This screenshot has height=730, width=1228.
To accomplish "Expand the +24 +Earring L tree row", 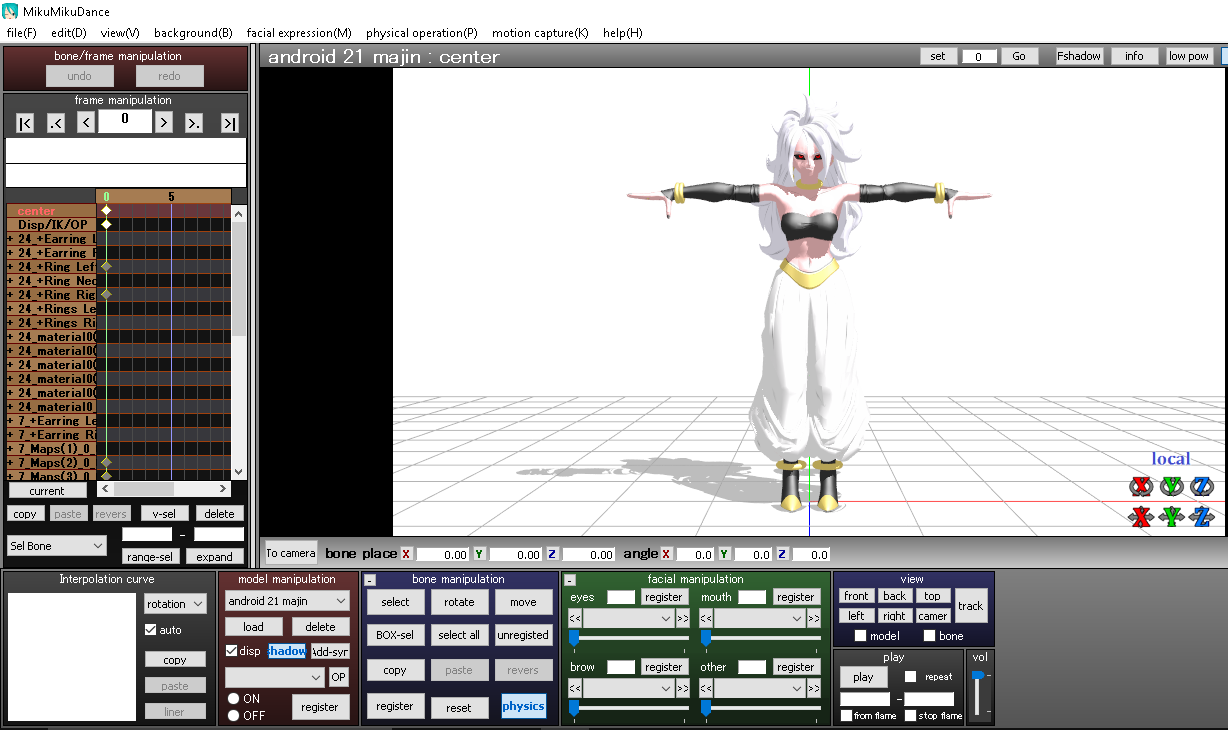I will tap(11, 238).
